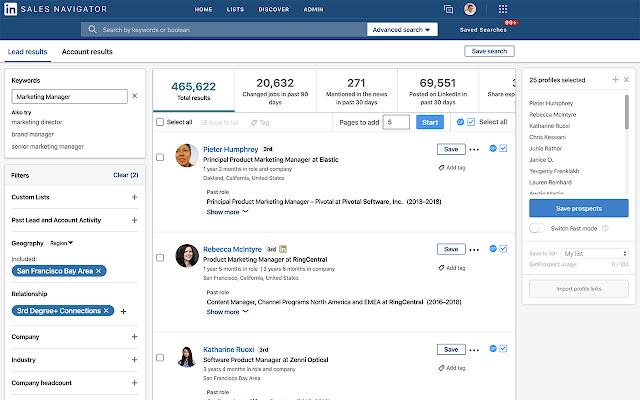
Task: Clear the Marketing Manager keyword with X
Action: click(135, 97)
